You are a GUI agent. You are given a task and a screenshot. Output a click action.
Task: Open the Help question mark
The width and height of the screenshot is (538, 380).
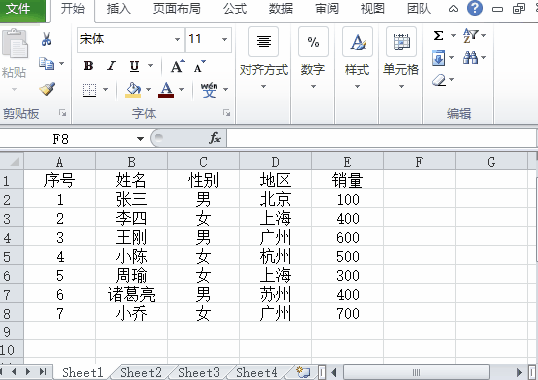point(475,8)
